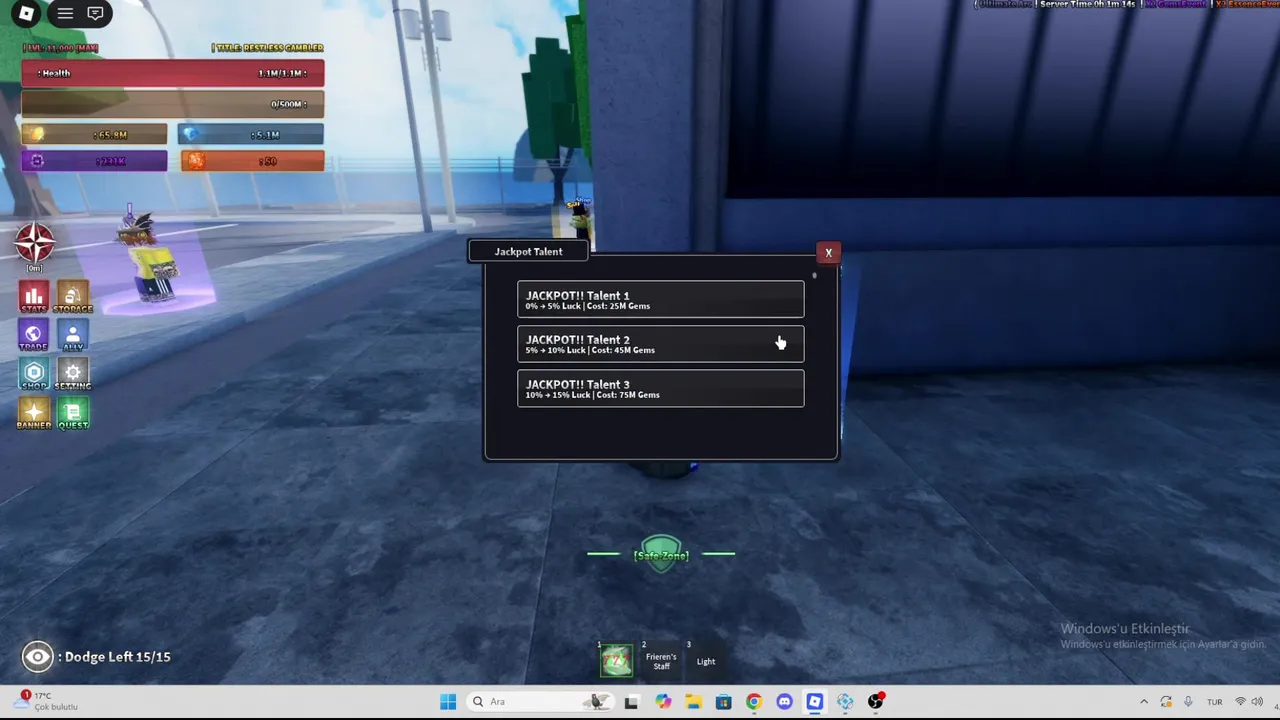The width and height of the screenshot is (1280, 720).
Task: Open the Trade menu
Action: 34,336
